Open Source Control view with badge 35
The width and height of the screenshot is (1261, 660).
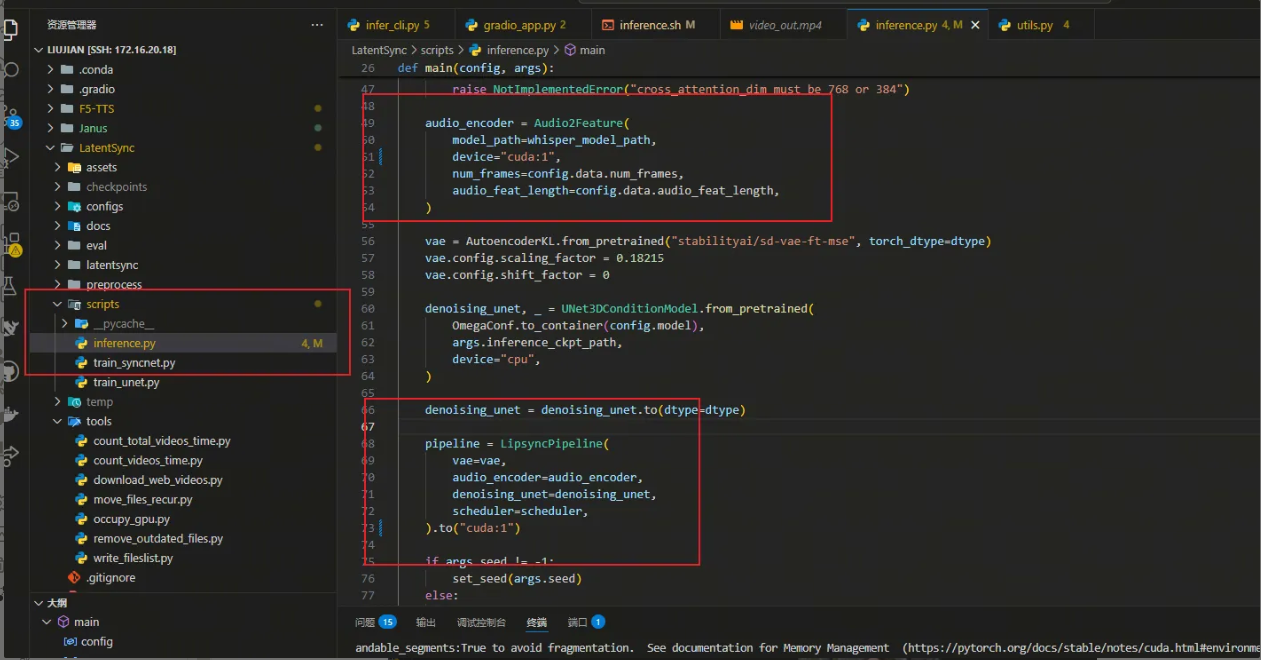click(12, 118)
